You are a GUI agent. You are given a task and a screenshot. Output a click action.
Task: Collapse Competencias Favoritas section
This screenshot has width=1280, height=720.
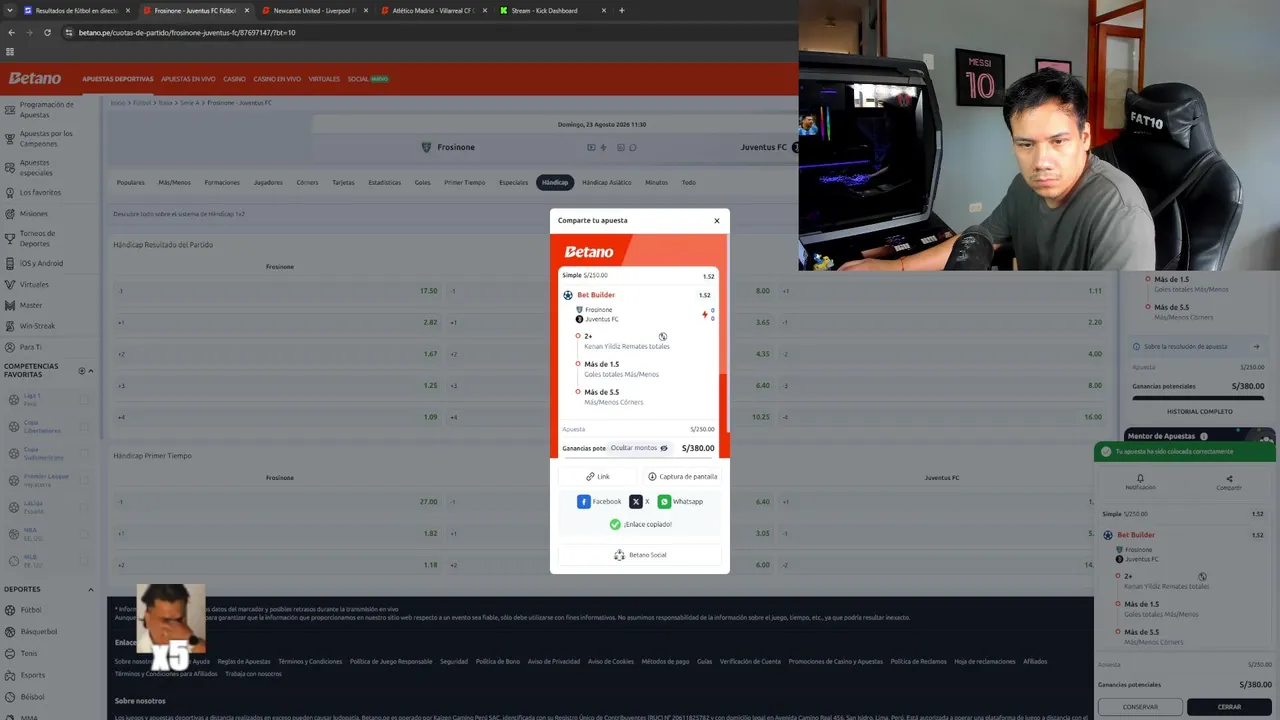click(91, 371)
